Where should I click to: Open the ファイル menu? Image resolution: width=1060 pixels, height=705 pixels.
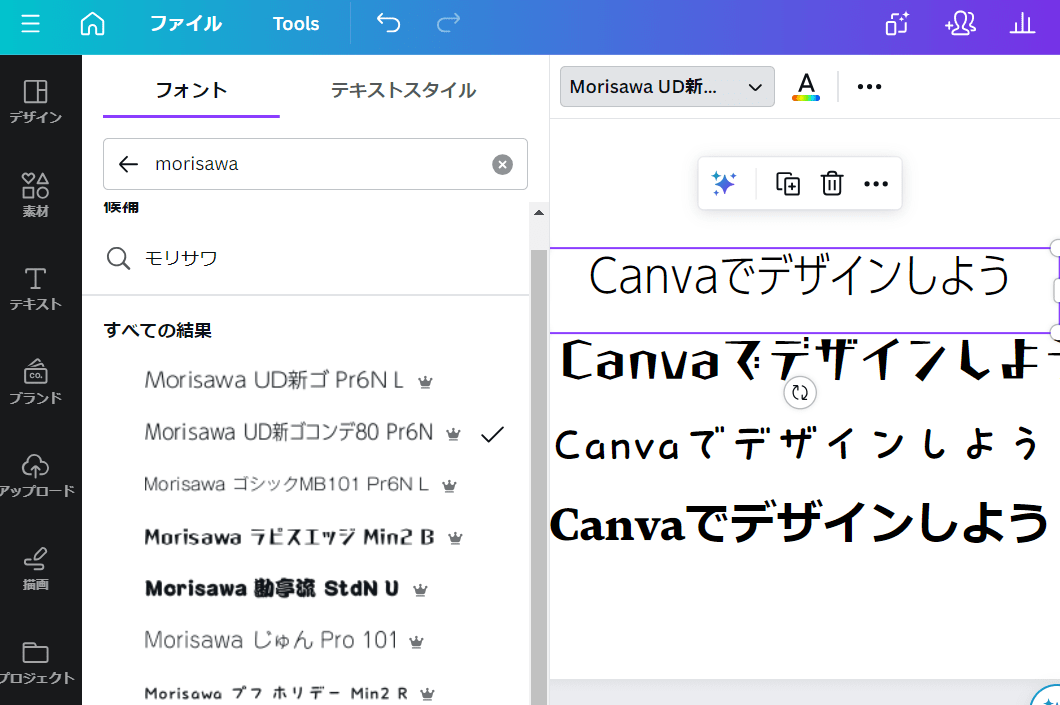(185, 24)
